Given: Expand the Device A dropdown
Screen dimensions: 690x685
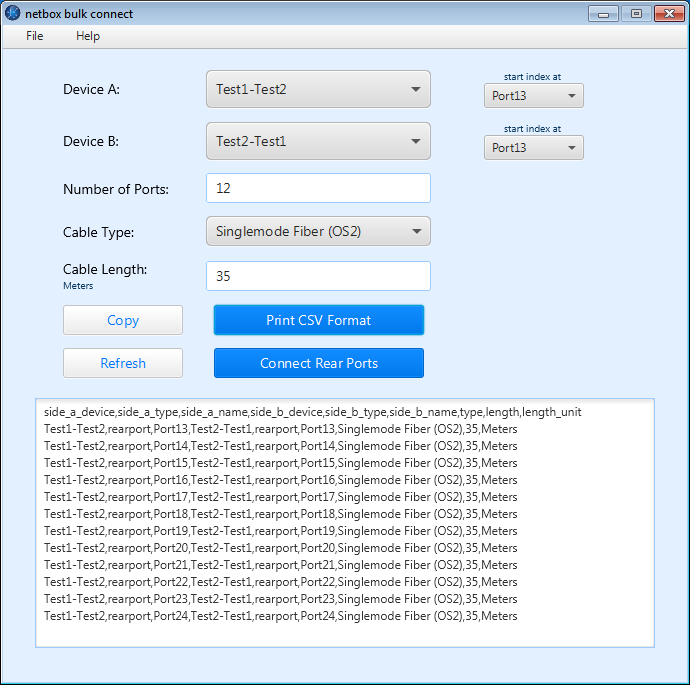Looking at the screenshot, I should coord(318,89).
